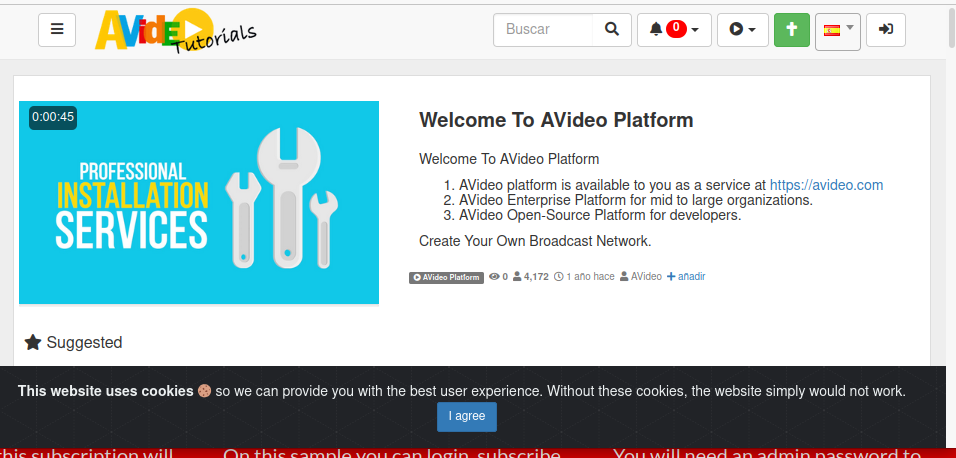Click the añadir plus link

coord(686,277)
